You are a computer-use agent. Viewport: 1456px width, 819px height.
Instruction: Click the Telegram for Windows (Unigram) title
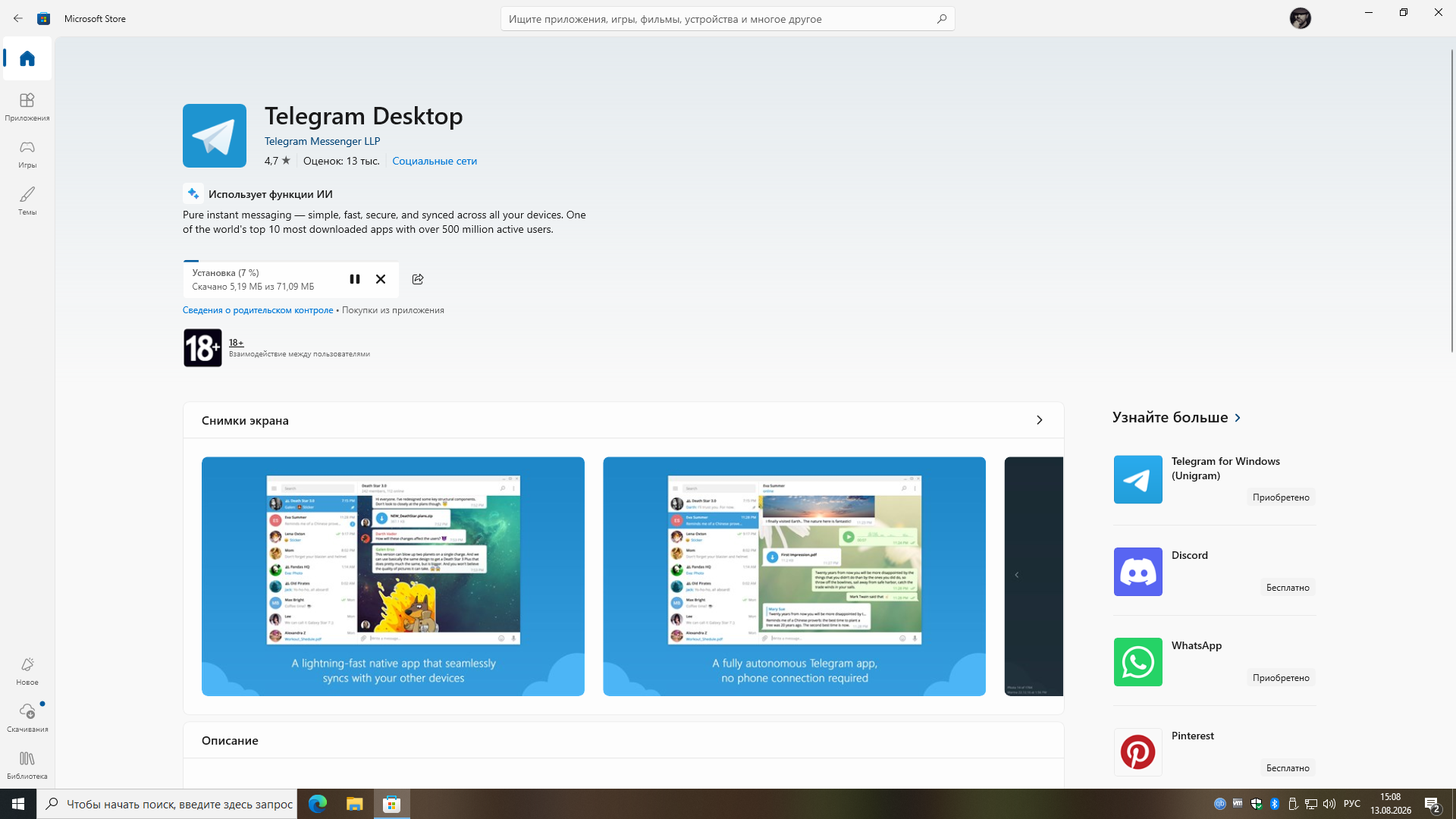[1225, 469]
